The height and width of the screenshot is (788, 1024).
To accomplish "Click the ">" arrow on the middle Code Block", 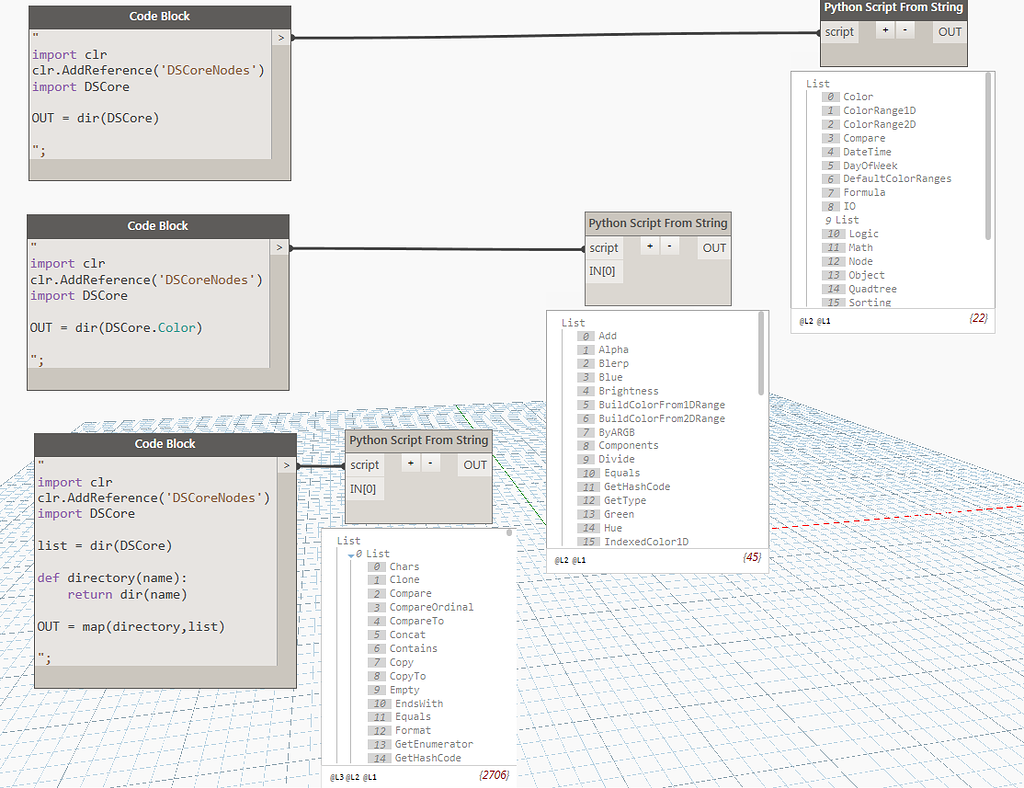I will click(281, 246).
